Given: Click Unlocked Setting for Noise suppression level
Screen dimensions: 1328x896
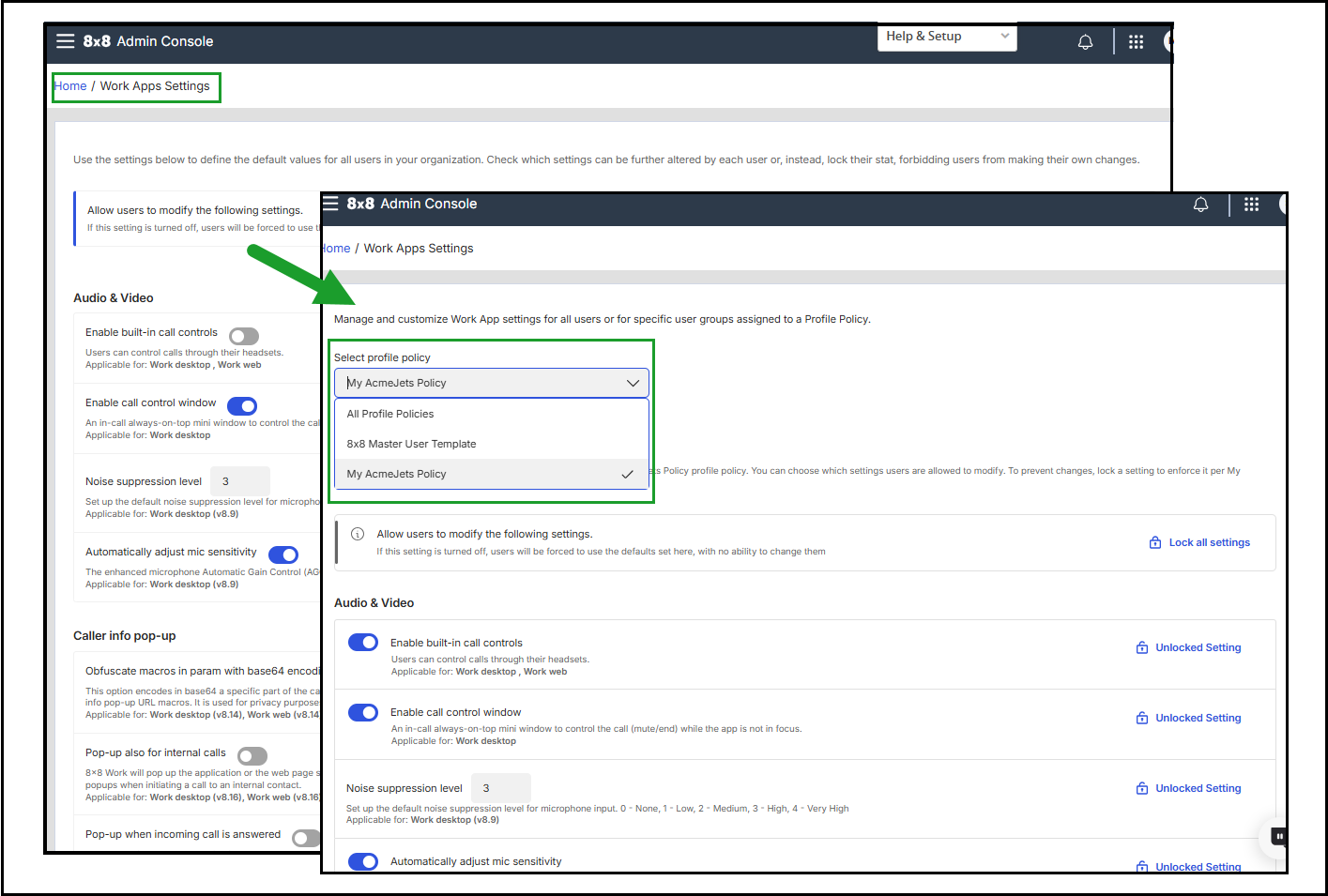Looking at the screenshot, I should 1198,788.
